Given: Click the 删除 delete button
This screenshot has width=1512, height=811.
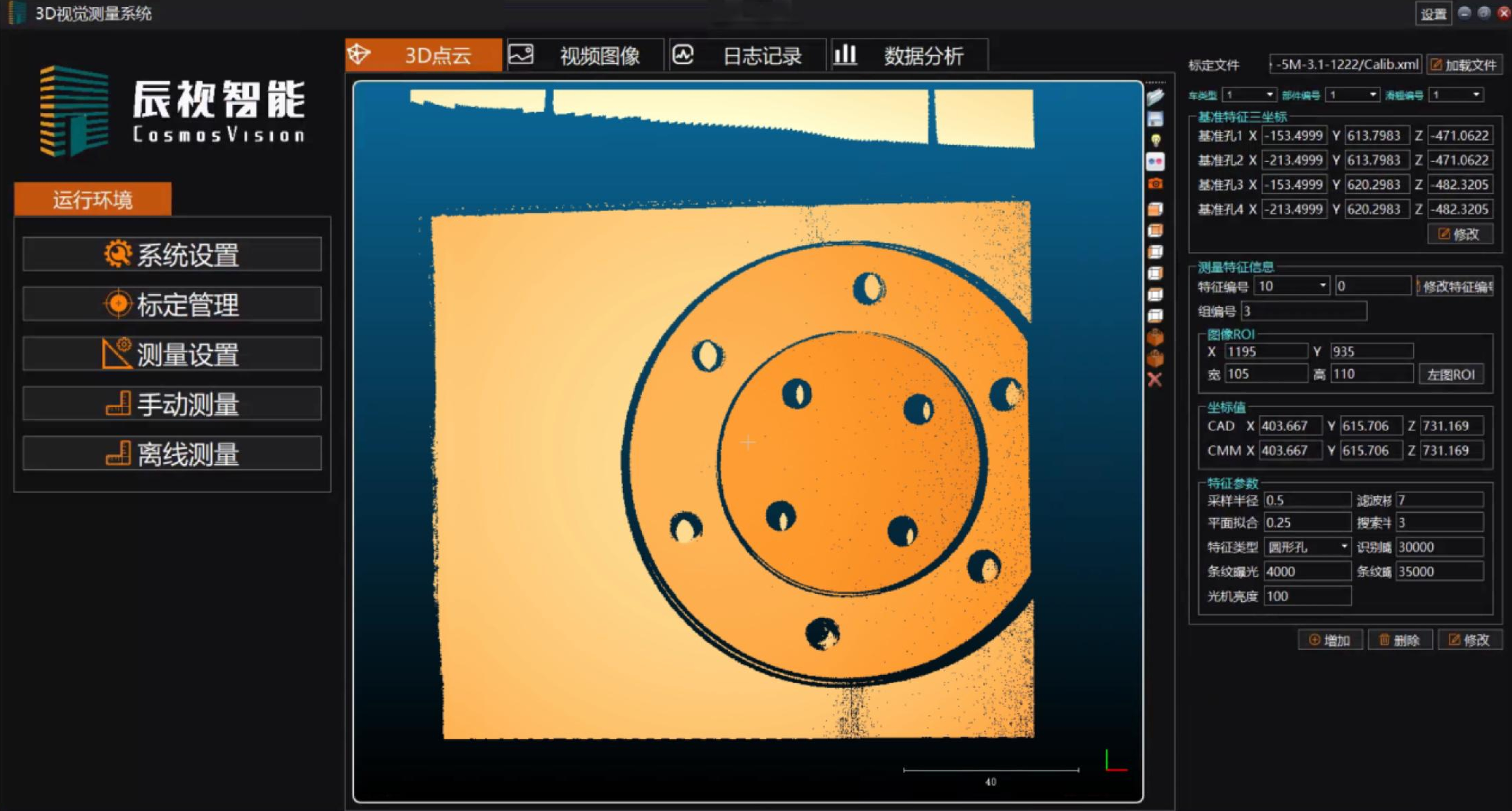Looking at the screenshot, I should pyautogui.click(x=1399, y=640).
